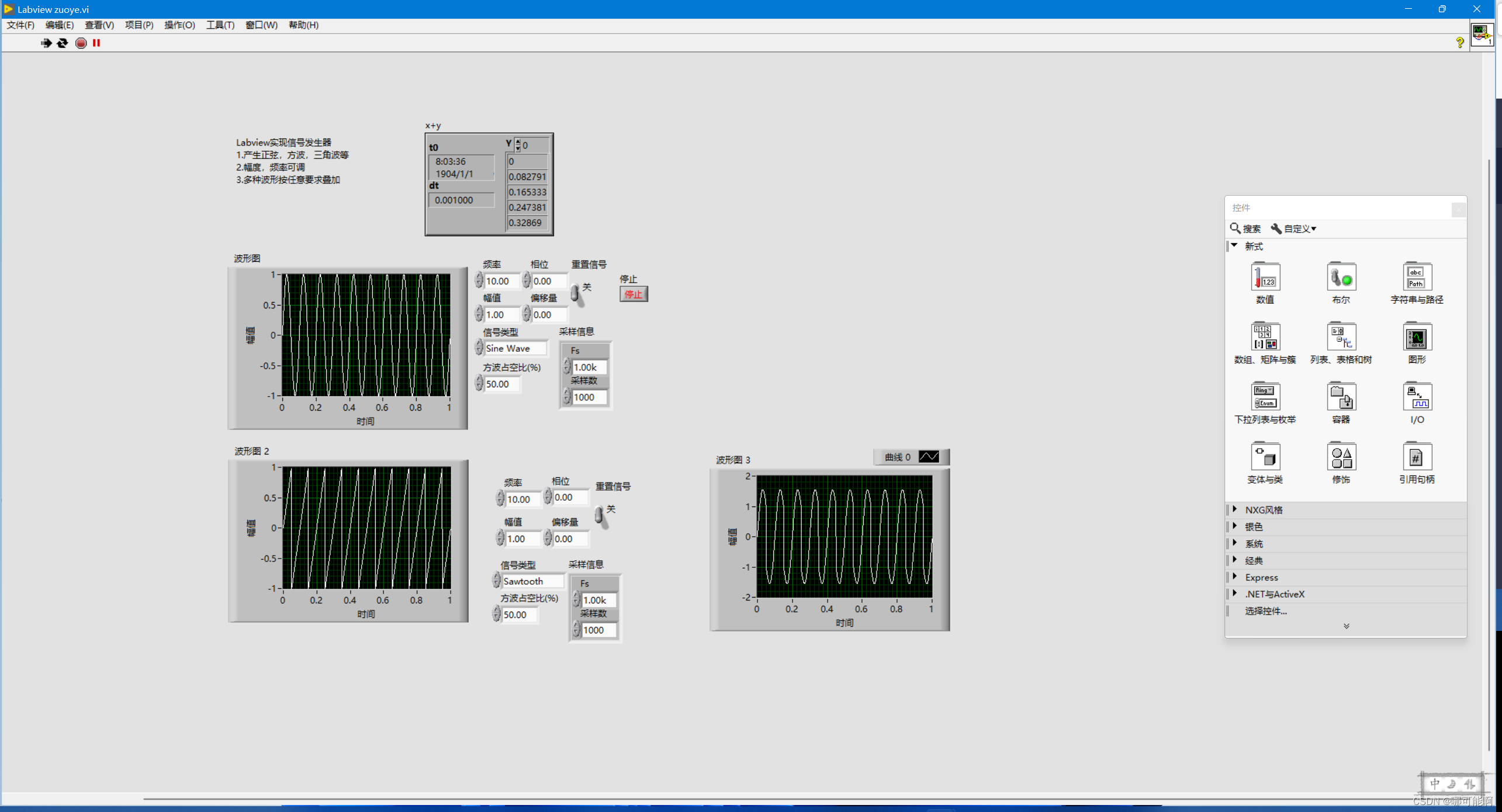
Task: Click the Pause toolbar icon
Action: pos(96,43)
